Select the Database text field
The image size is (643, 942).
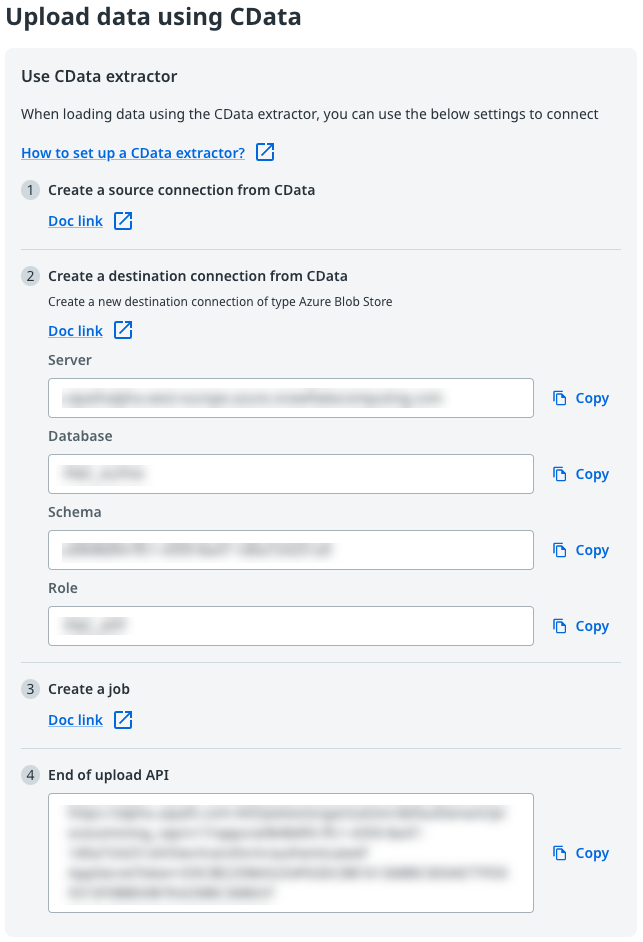pos(290,473)
